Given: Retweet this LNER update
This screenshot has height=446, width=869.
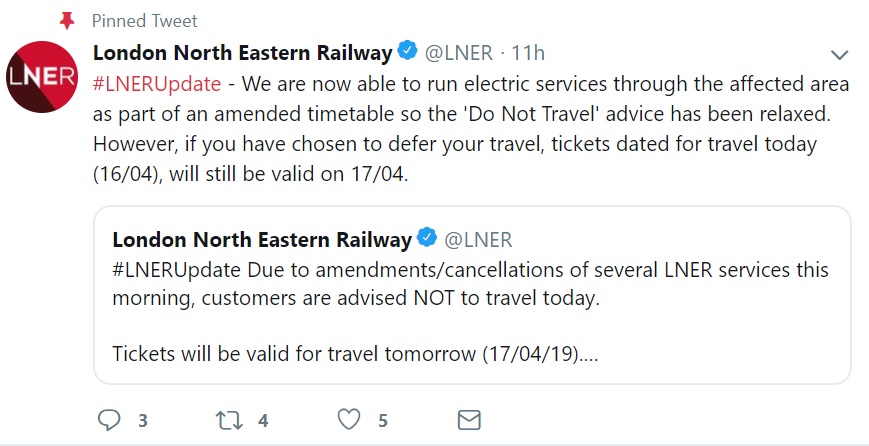Looking at the screenshot, I should click(x=229, y=421).
